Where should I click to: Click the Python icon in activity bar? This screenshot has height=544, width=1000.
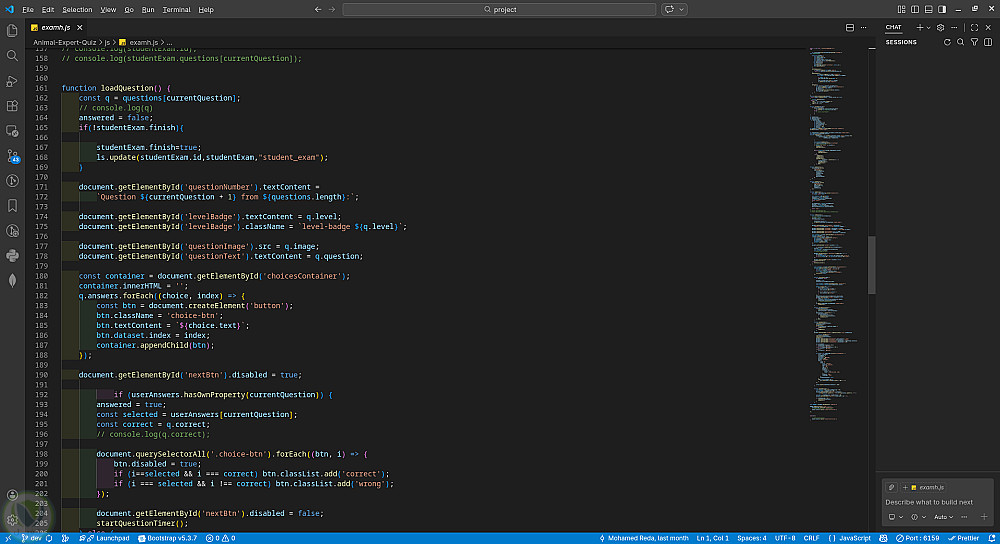tap(12, 256)
